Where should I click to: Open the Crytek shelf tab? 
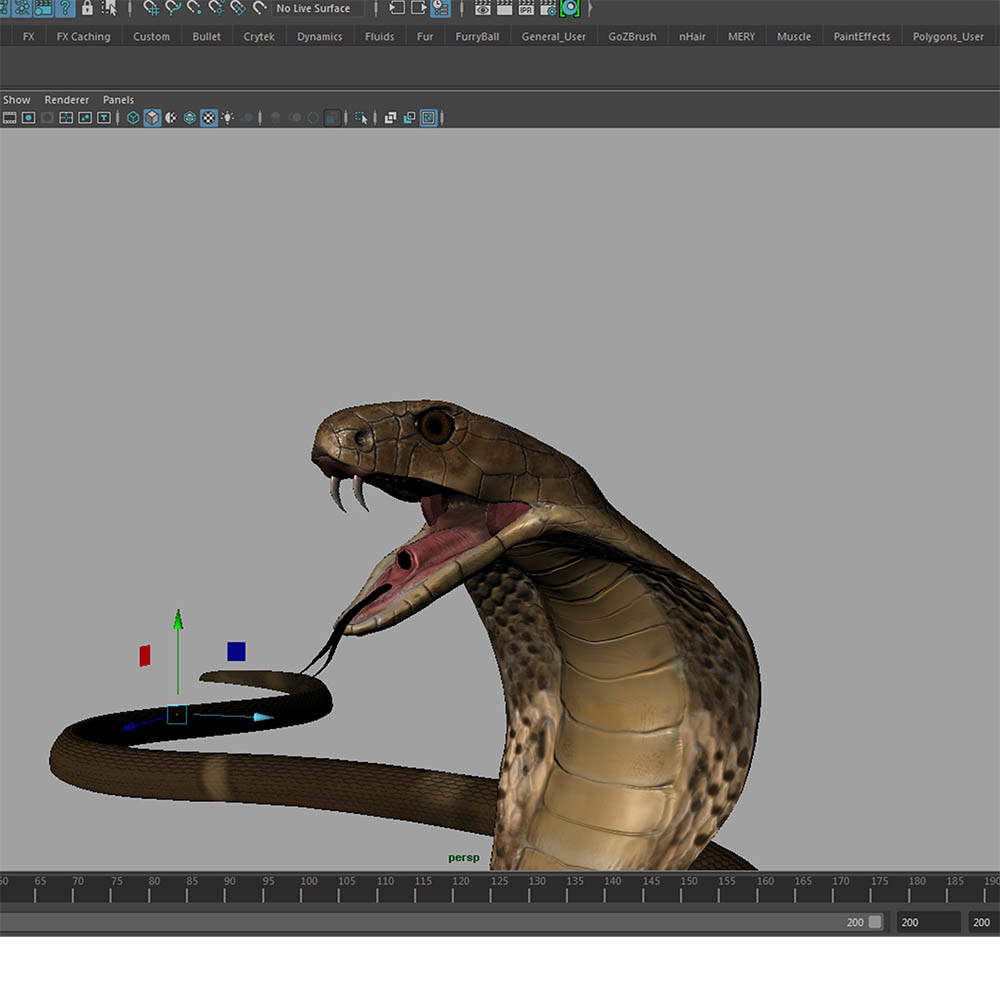tap(259, 36)
